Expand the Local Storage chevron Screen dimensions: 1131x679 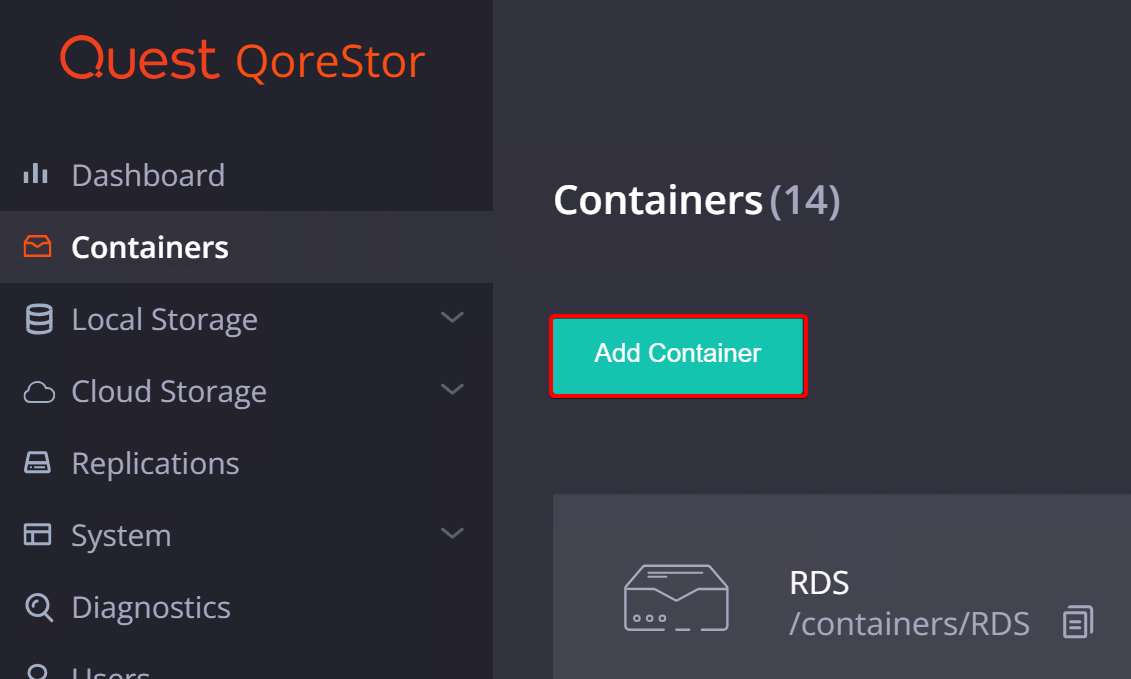452,318
